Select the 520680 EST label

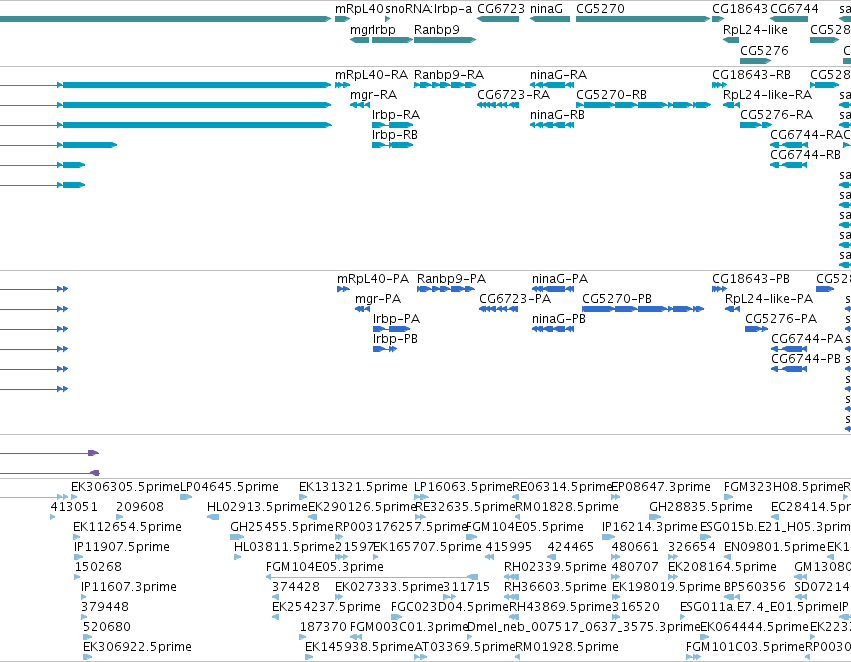107,626
